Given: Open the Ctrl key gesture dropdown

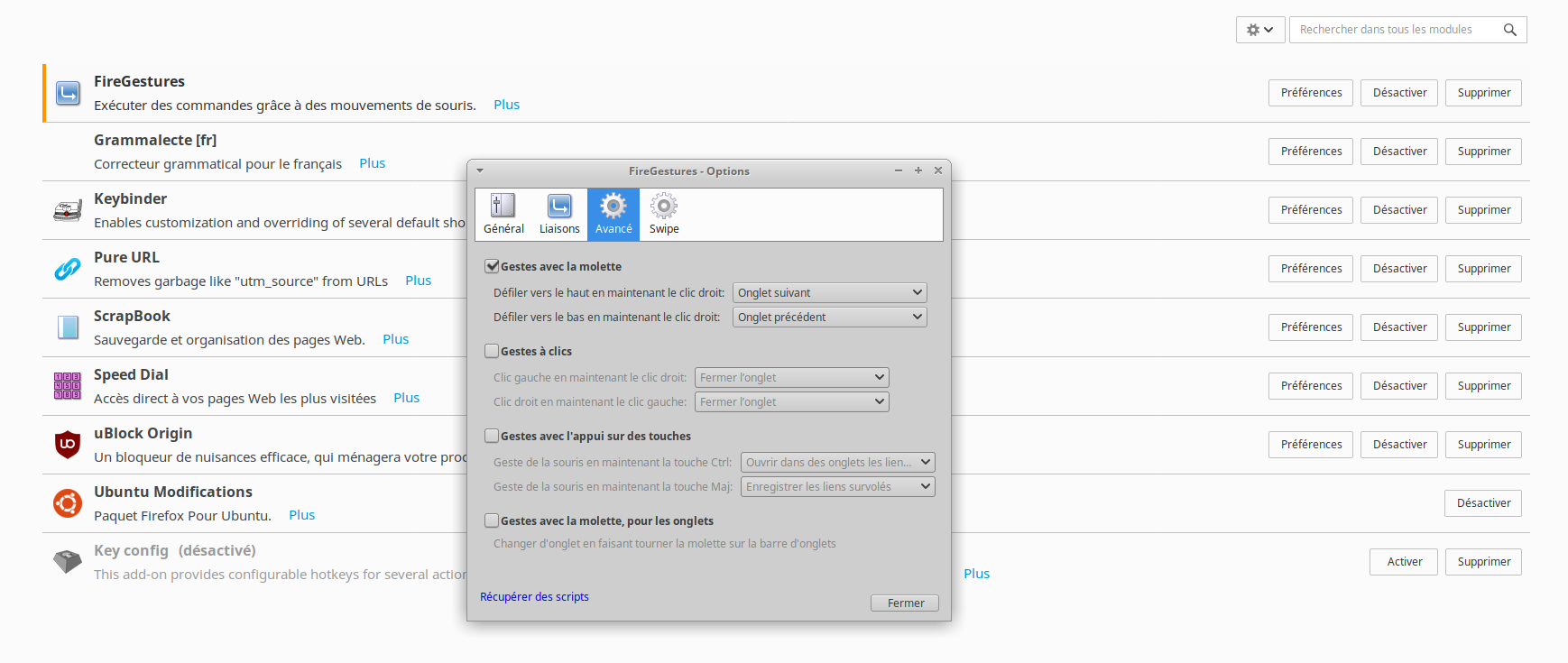Looking at the screenshot, I should 838,462.
